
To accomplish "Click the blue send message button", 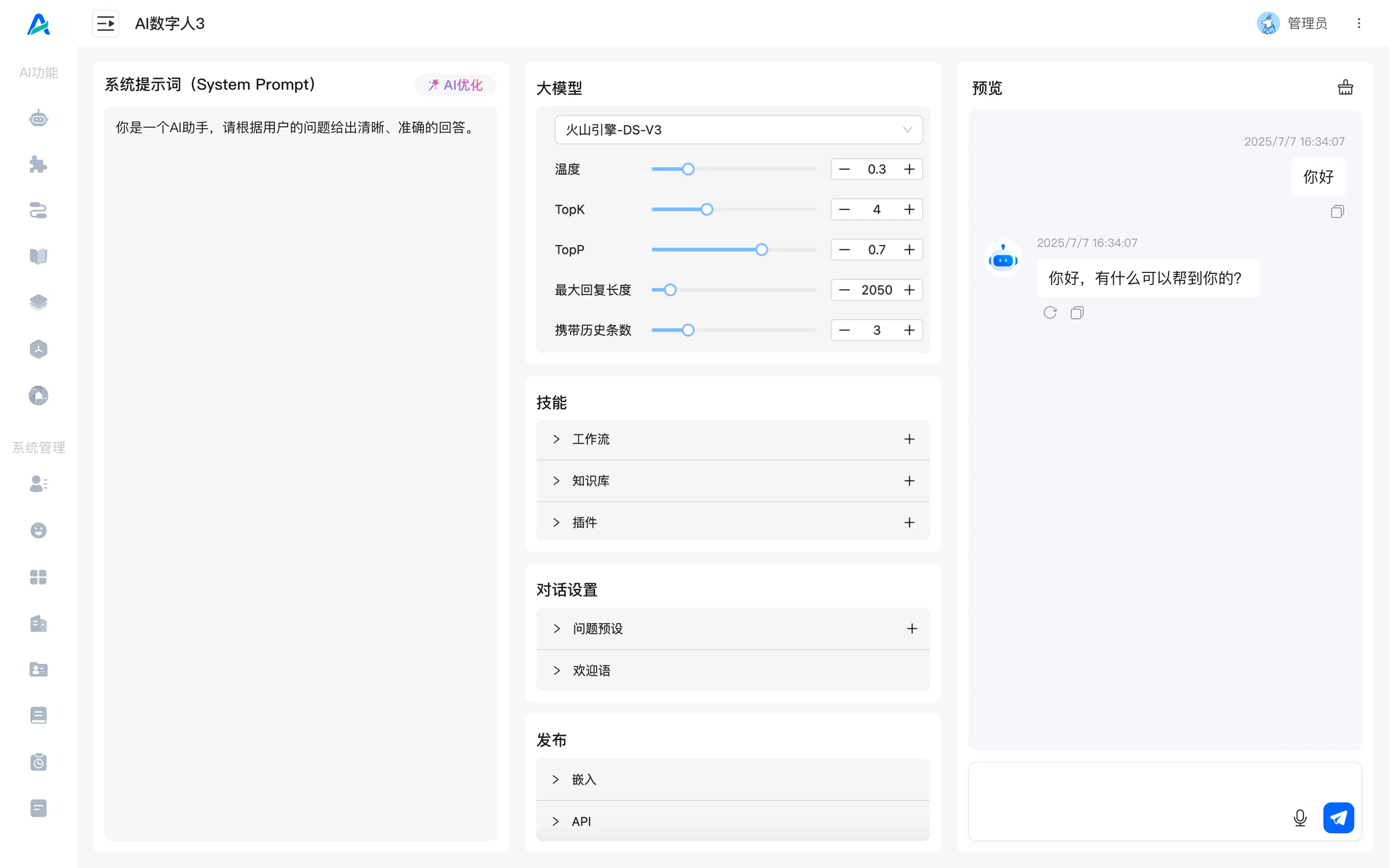I will click(1338, 817).
